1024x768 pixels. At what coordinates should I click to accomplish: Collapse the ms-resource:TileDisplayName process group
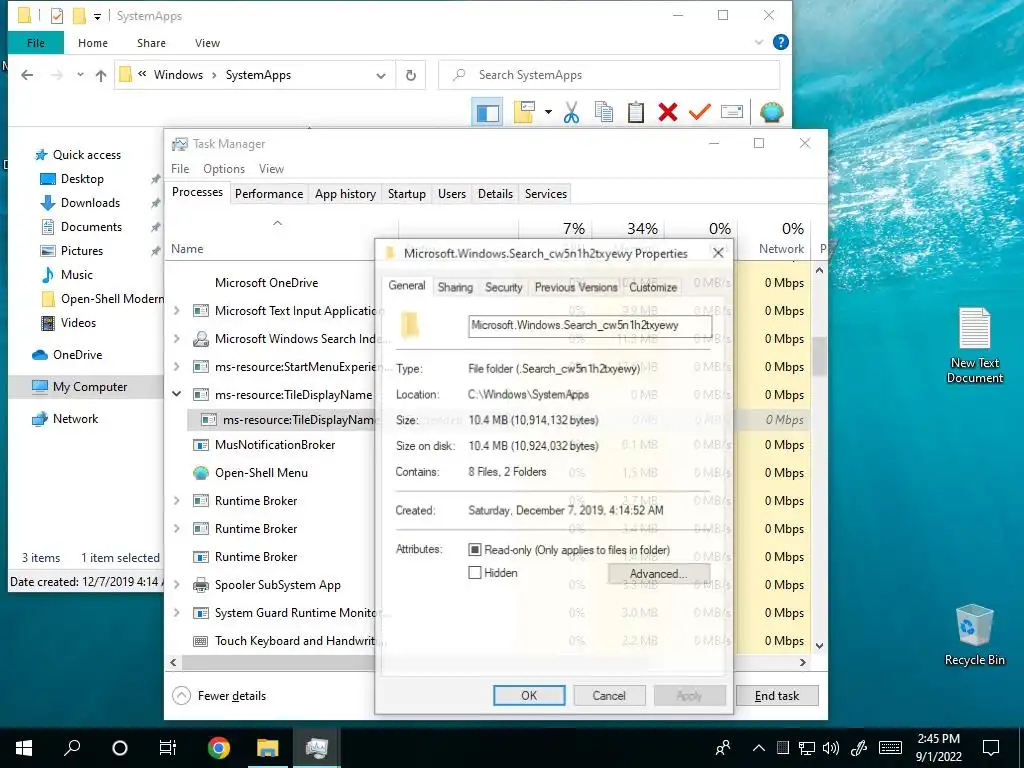point(176,394)
